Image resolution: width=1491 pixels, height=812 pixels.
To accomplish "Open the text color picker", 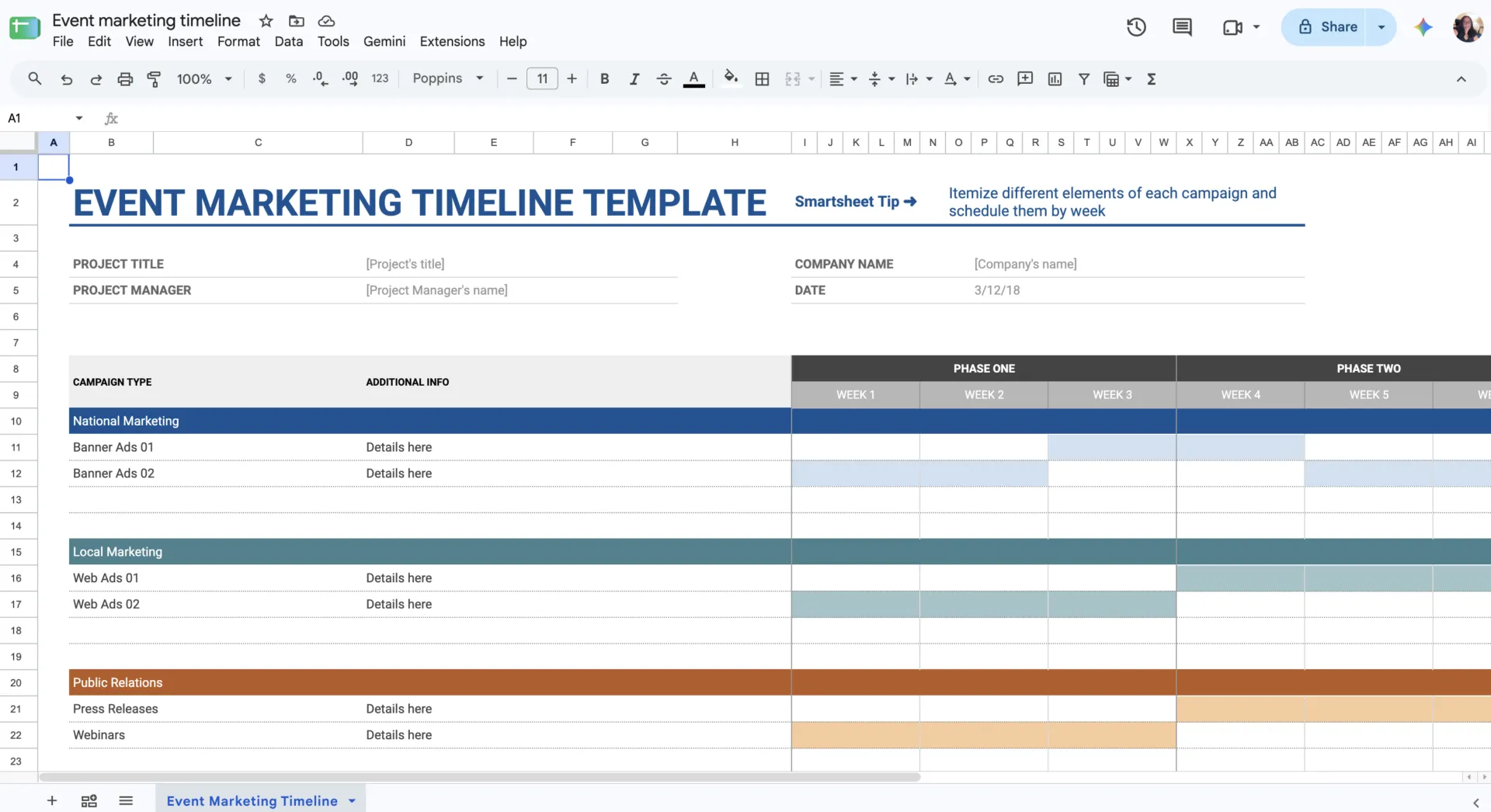I will tap(694, 78).
